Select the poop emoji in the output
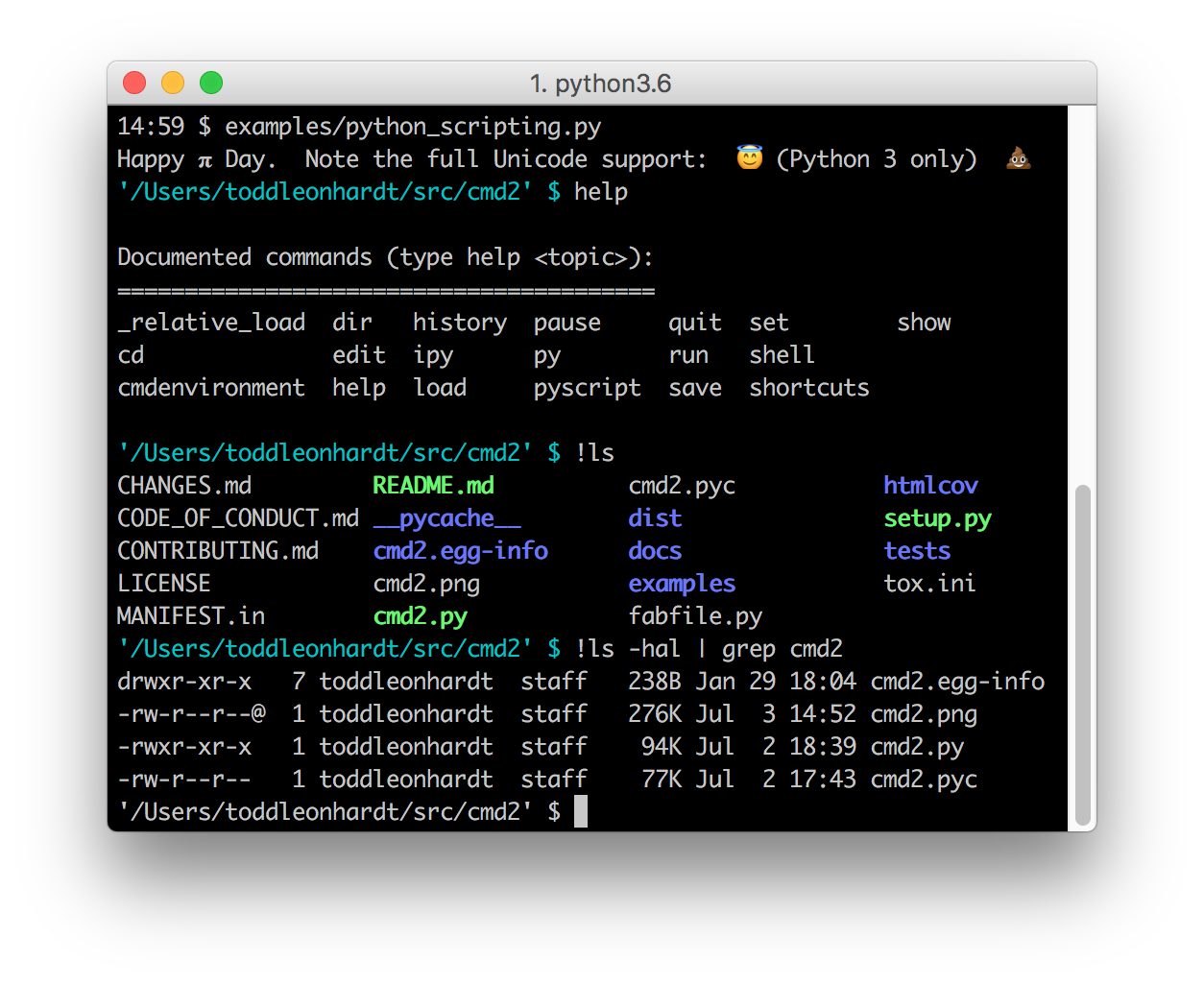1204x985 pixels. (x=1018, y=158)
